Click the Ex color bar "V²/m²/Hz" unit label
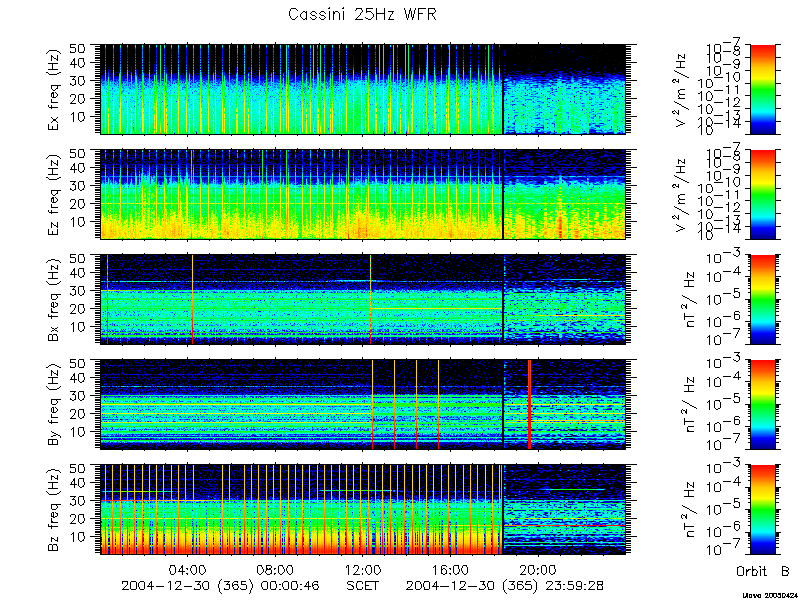The width and height of the screenshot is (800, 600). (683, 90)
